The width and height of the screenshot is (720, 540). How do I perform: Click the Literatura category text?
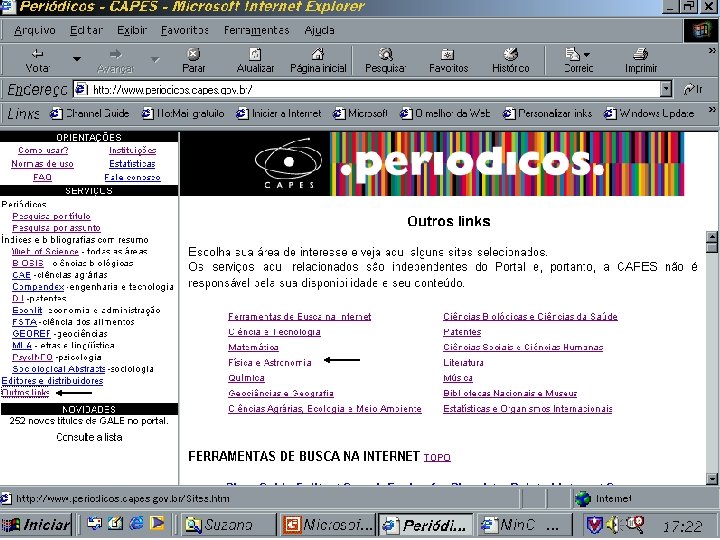(463, 363)
